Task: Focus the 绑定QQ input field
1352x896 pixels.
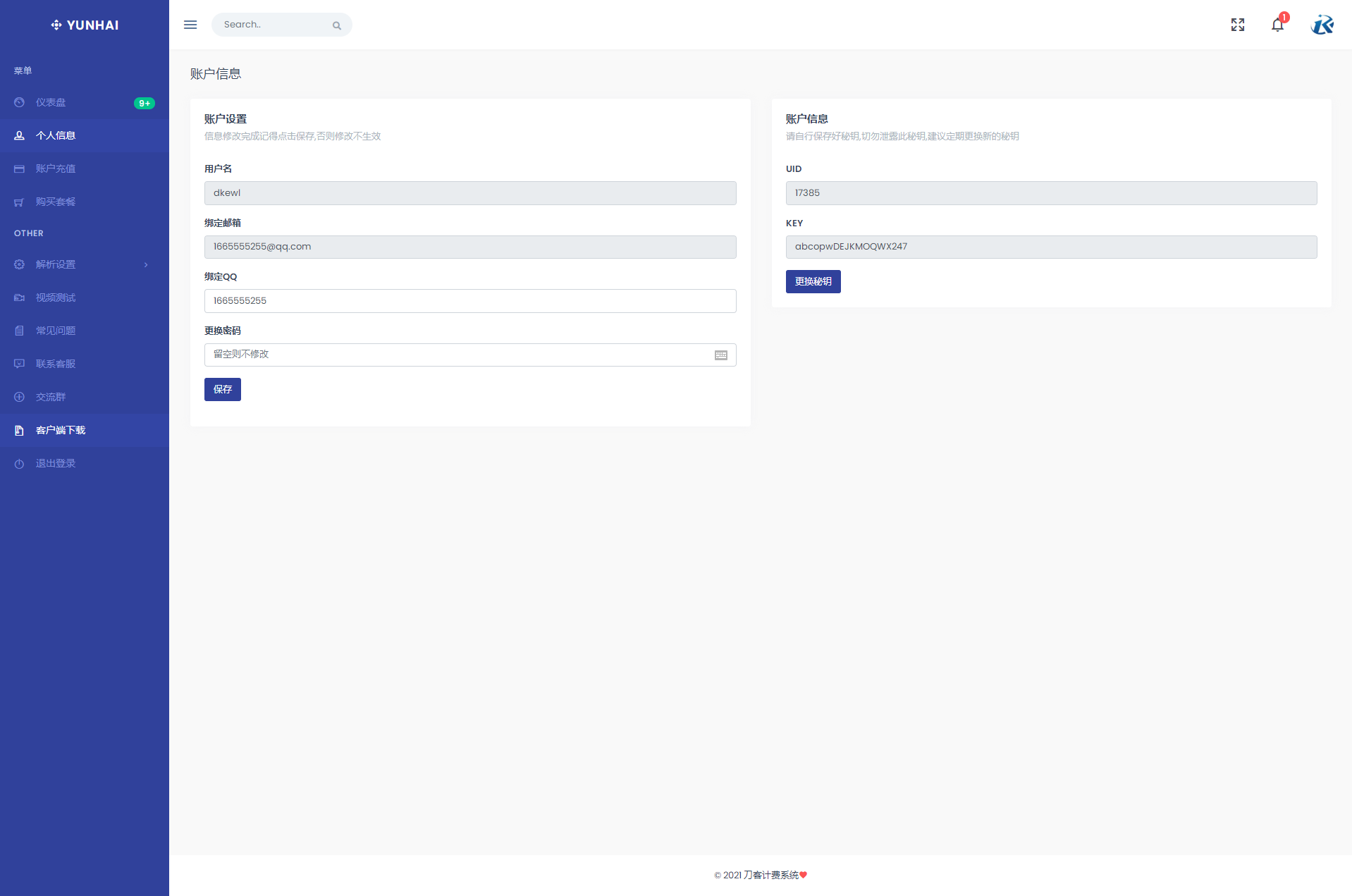Action: point(469,301)
